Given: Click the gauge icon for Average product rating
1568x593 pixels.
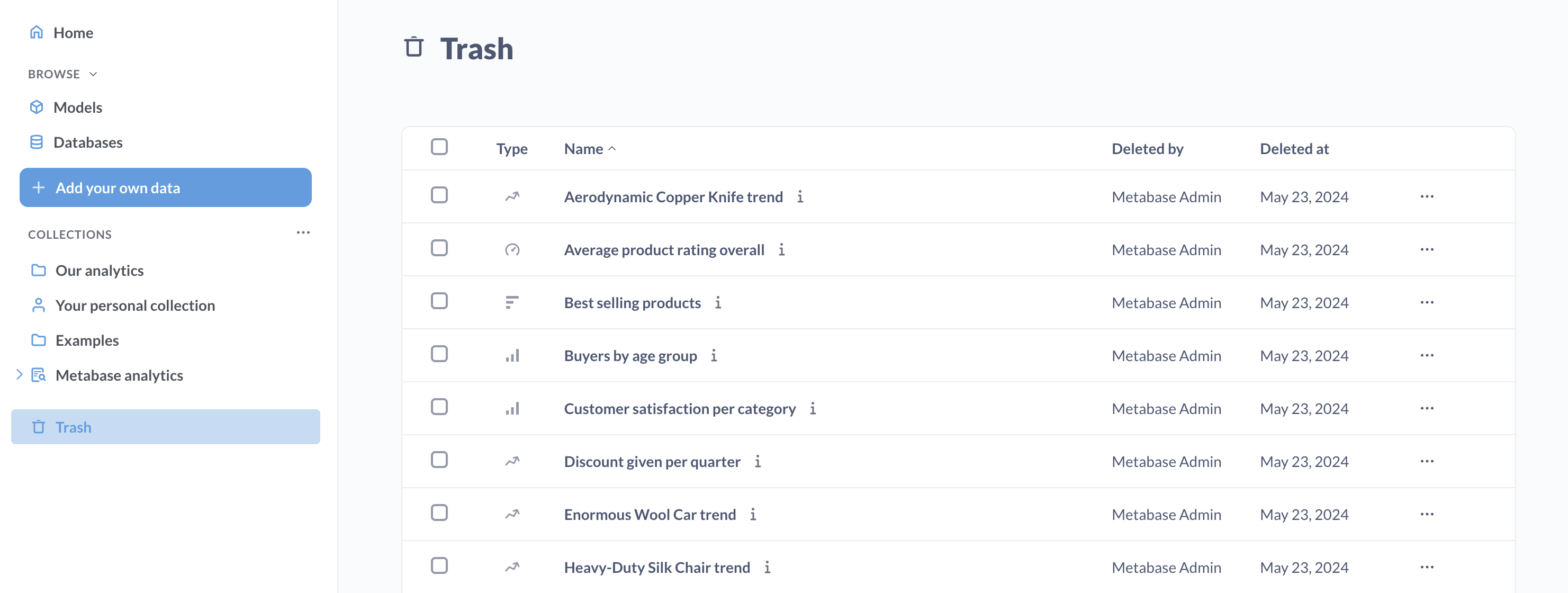Looking at the screenshot, I should tap(512, 249).
